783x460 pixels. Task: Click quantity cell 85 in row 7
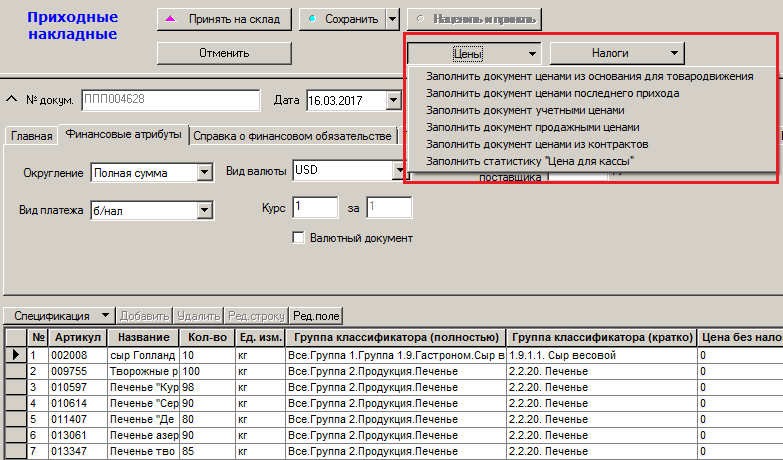207,451
